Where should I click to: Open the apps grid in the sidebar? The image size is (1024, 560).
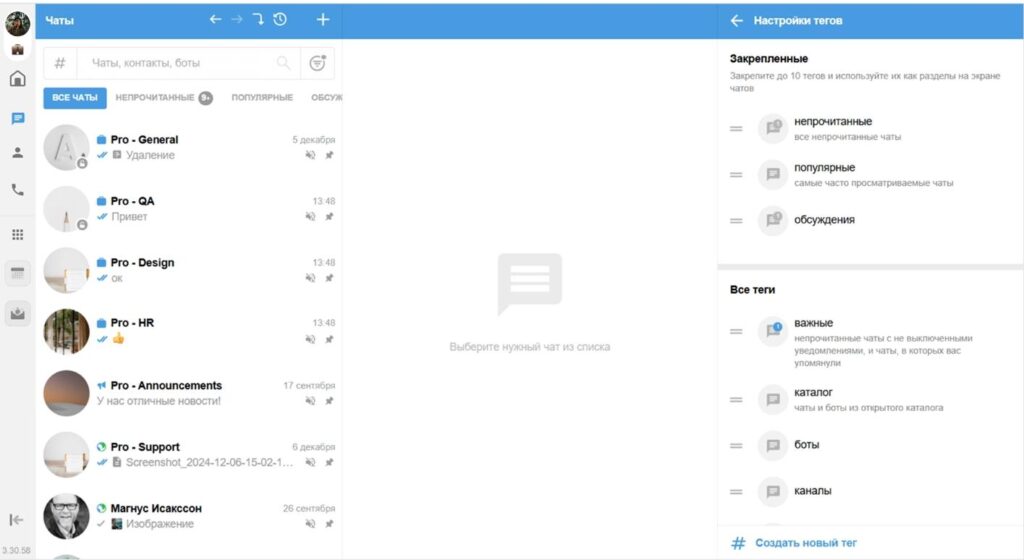(17, 235)
